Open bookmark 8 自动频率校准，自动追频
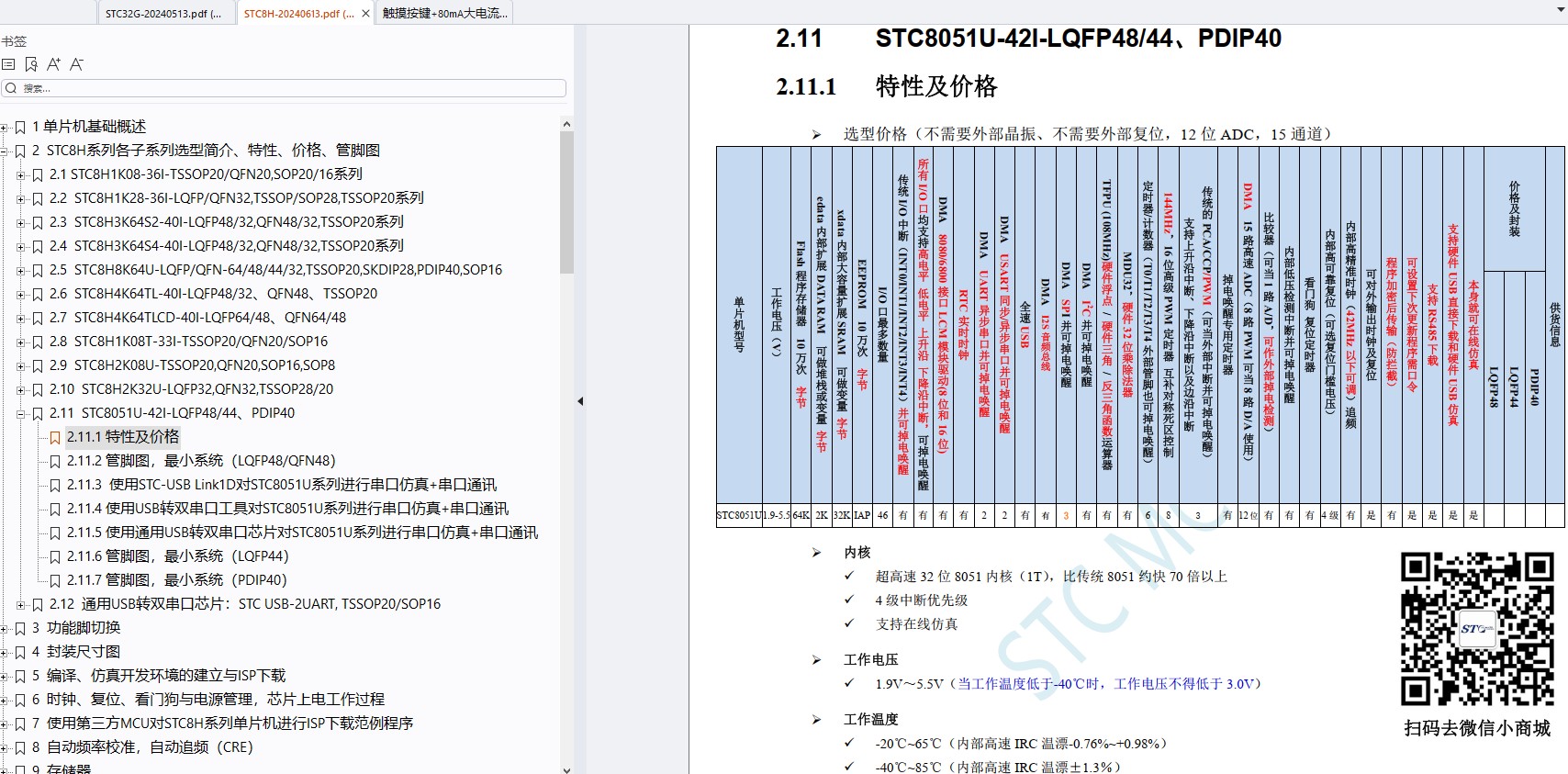The width and height of the screenshot is (1568, 774). tap(142, 747)
